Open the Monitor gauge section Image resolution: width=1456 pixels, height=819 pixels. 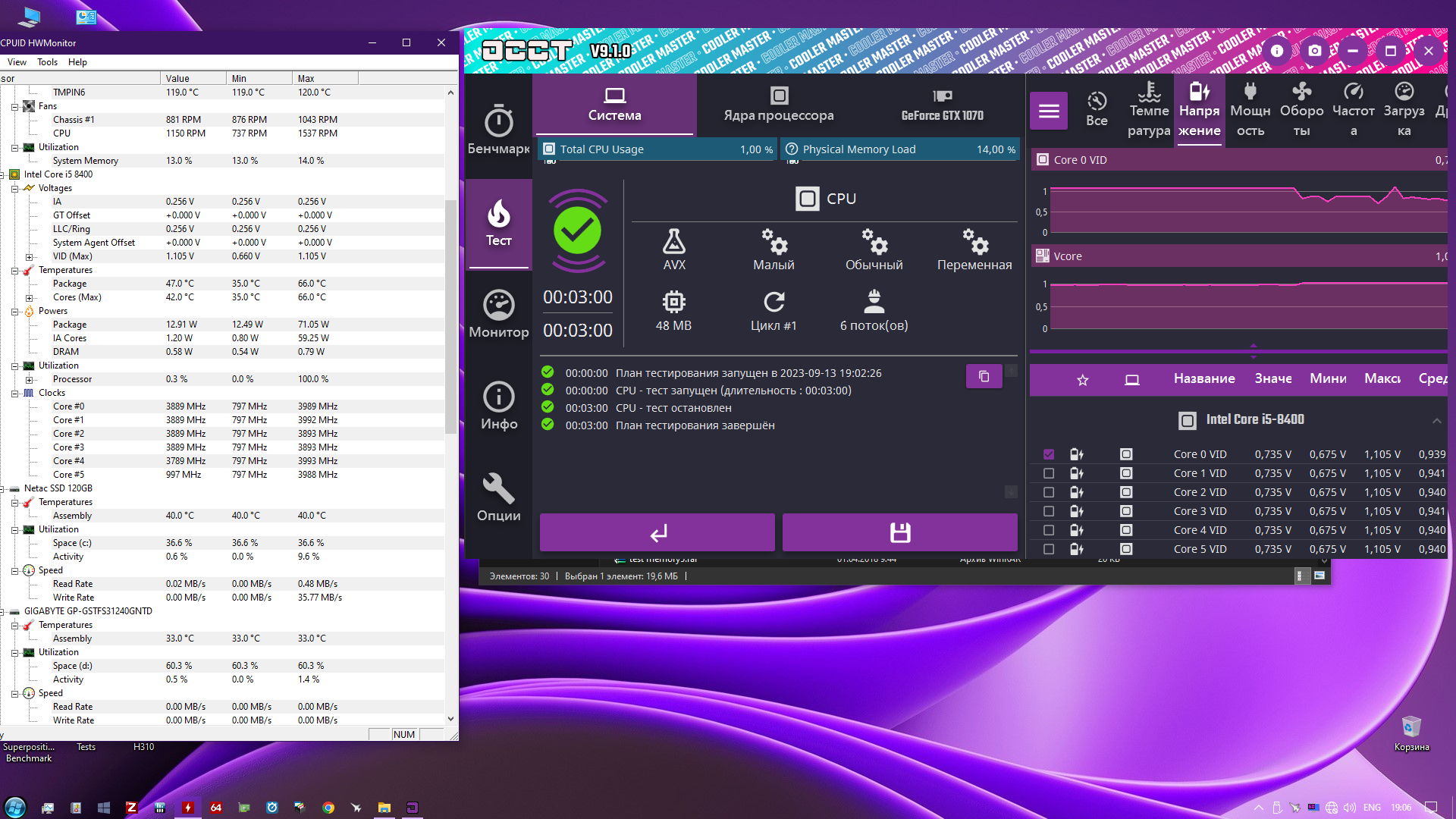498,314
